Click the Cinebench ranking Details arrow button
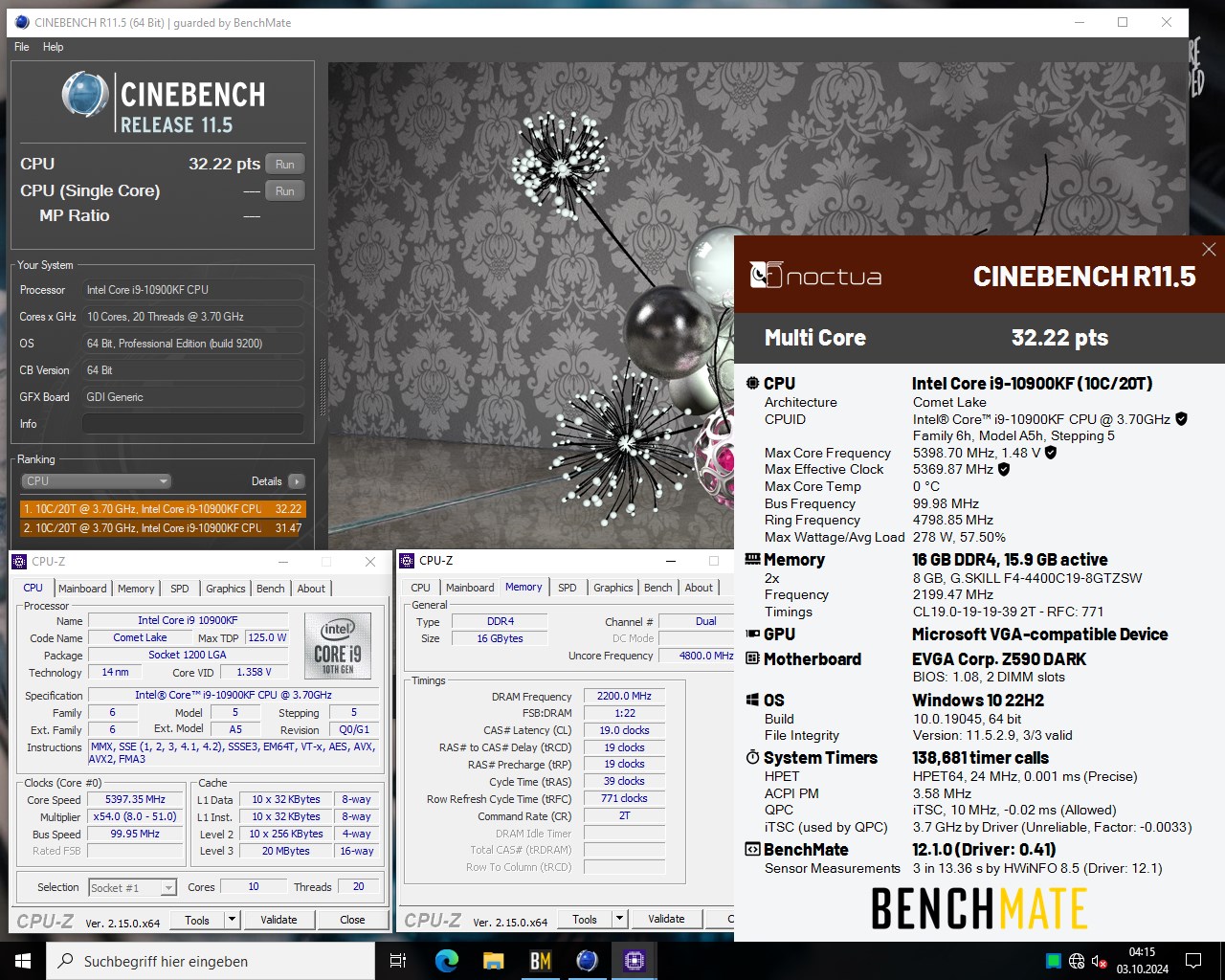This screenshot has width=1225, height=980. [297, 481]
